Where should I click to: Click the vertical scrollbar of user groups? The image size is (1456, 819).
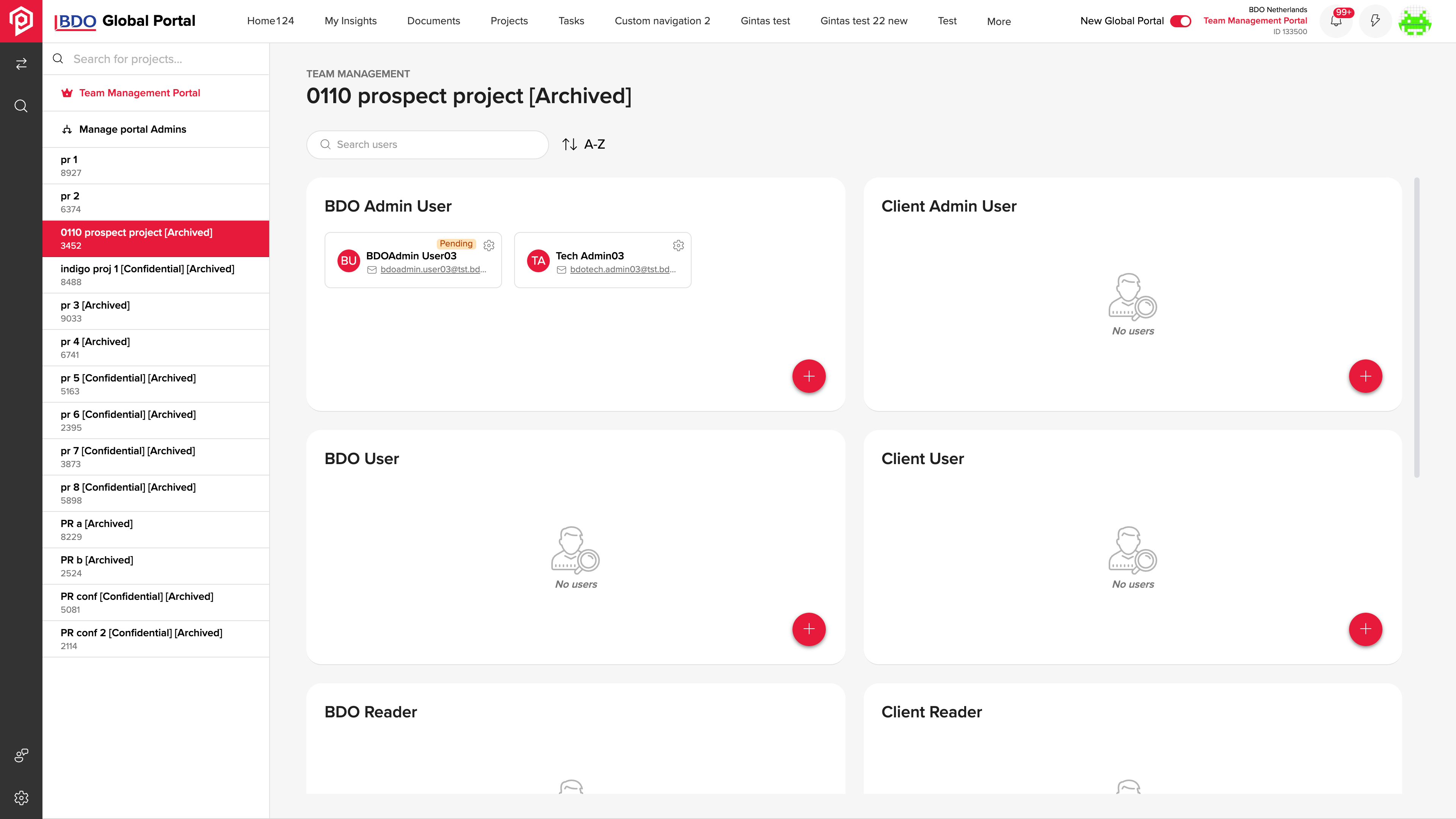point(1417,328)
